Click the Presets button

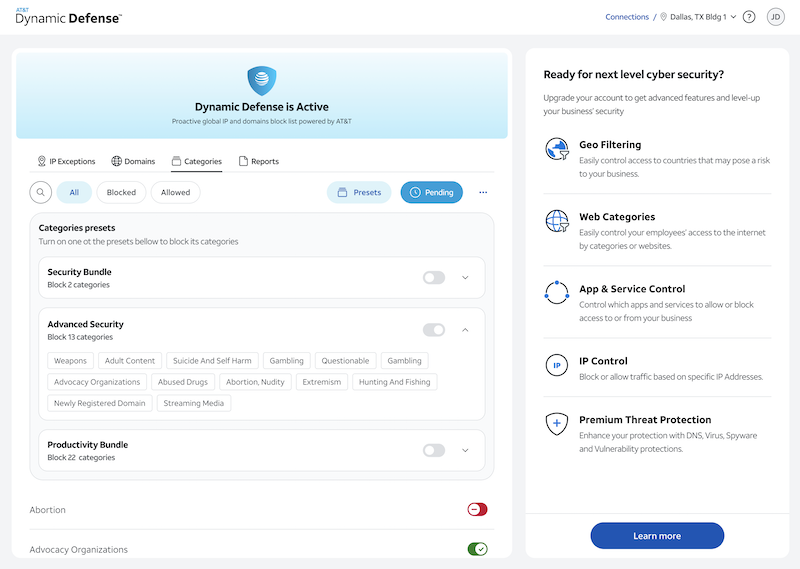[x=359, y=192]
